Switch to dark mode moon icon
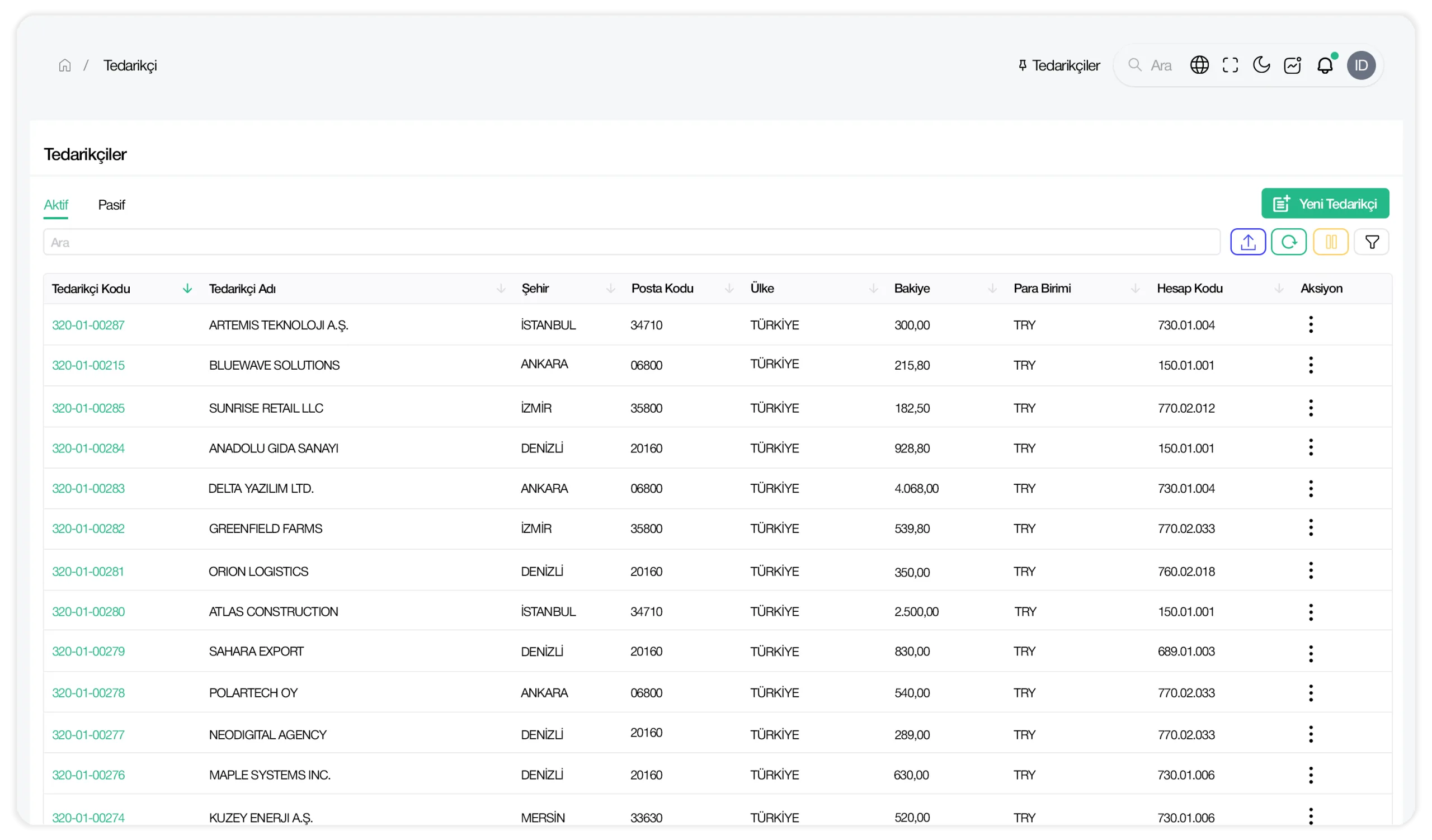 click(x=1261, y=65)
